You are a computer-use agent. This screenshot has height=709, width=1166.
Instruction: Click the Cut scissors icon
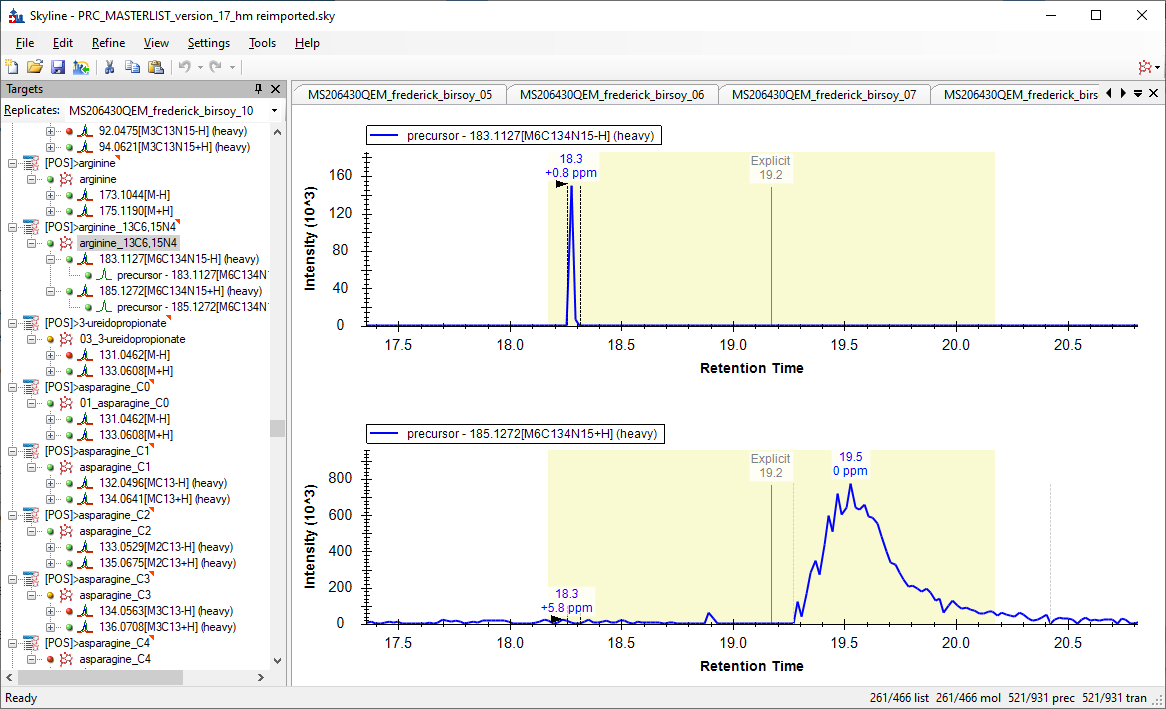[x=110, y=67]
